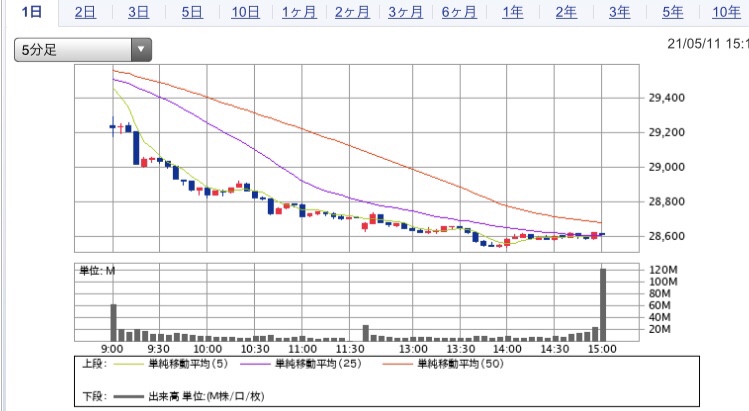The height and width of the screenshot is (411, 749).
Task: Click the 単純移動平均(25) legend label
Action: point(318,364)
